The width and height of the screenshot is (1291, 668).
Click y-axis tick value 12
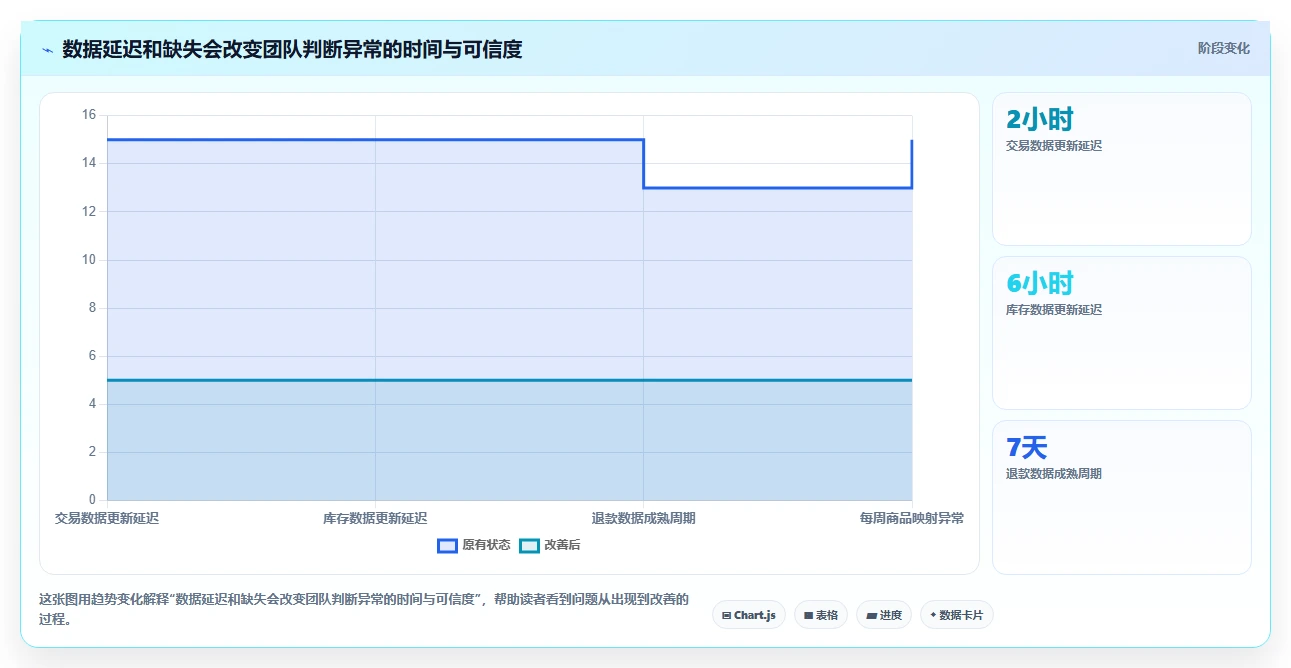click(x=88, y=211)
